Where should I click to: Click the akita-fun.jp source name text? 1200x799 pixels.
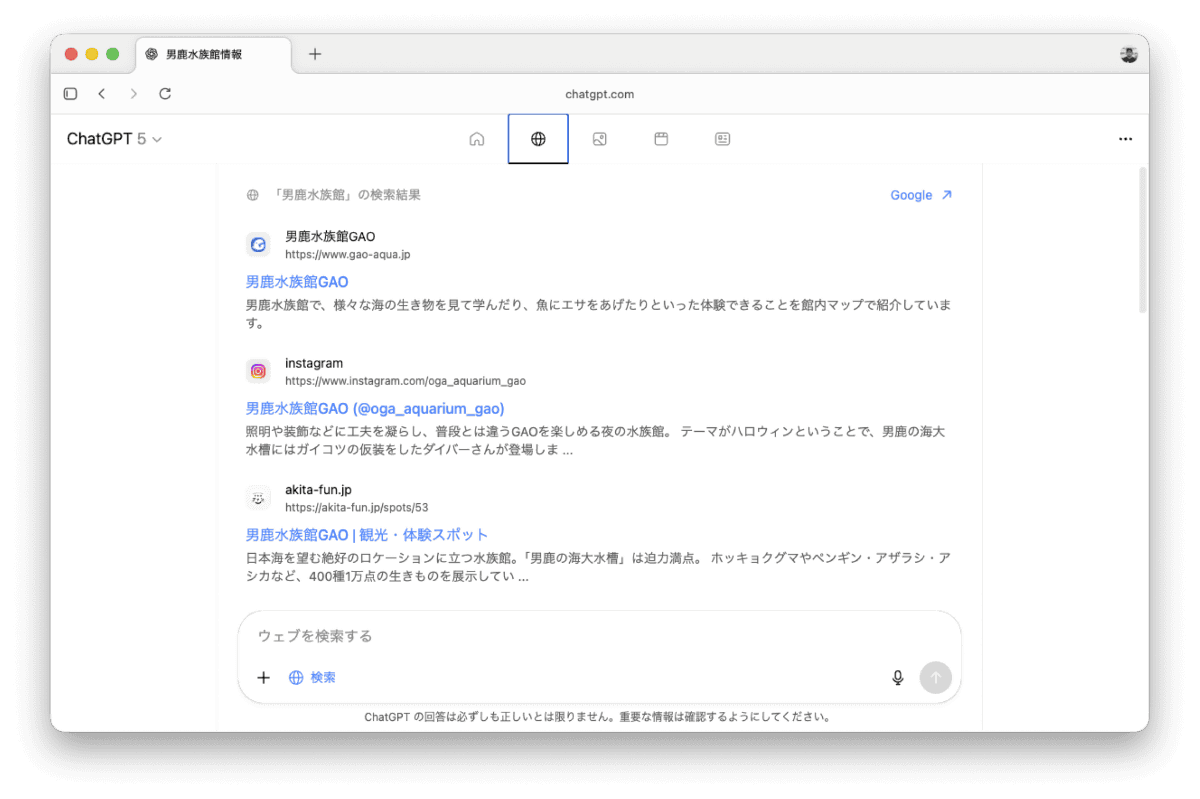point(318,490)
